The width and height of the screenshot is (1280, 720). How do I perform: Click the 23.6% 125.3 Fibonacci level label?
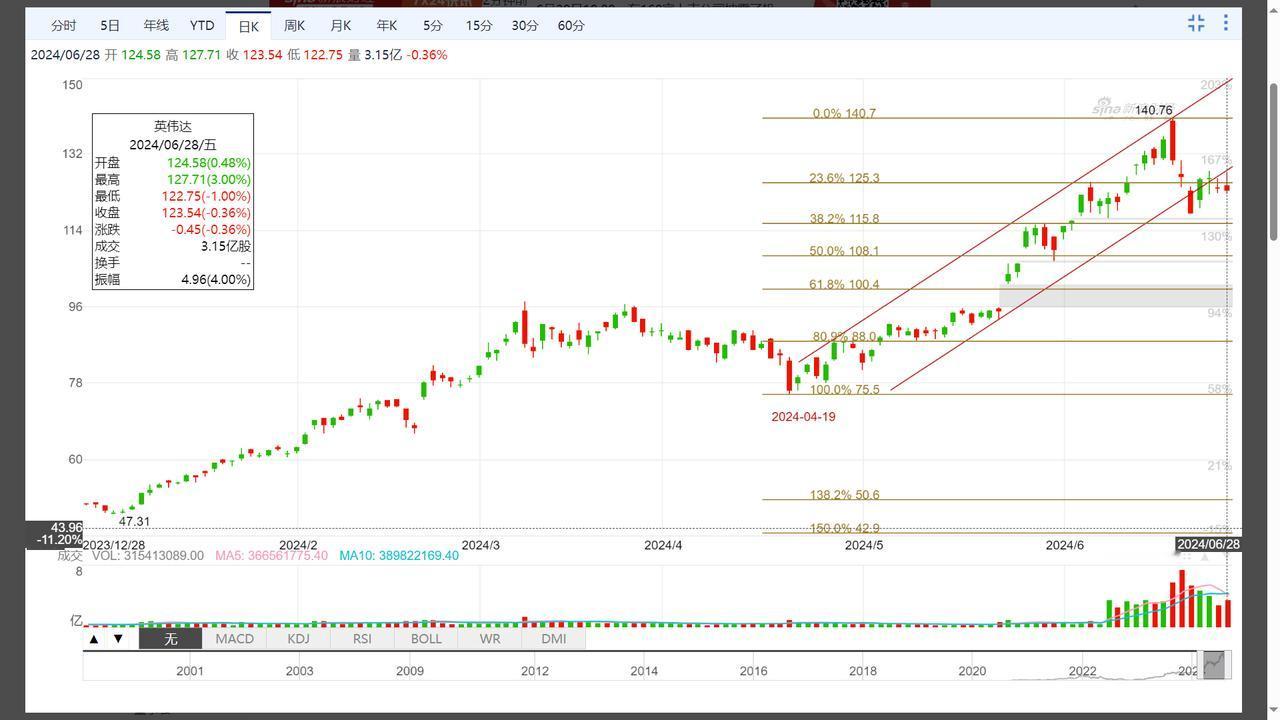point(844,179)
